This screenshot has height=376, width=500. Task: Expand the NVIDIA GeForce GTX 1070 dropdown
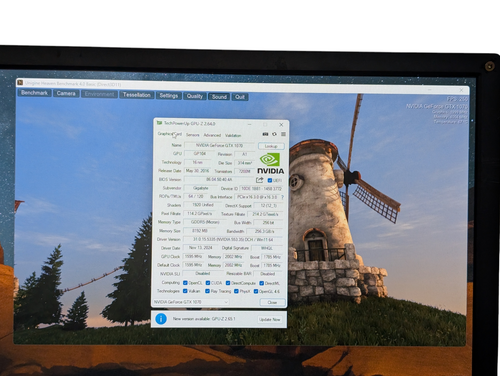coord(191,302)
